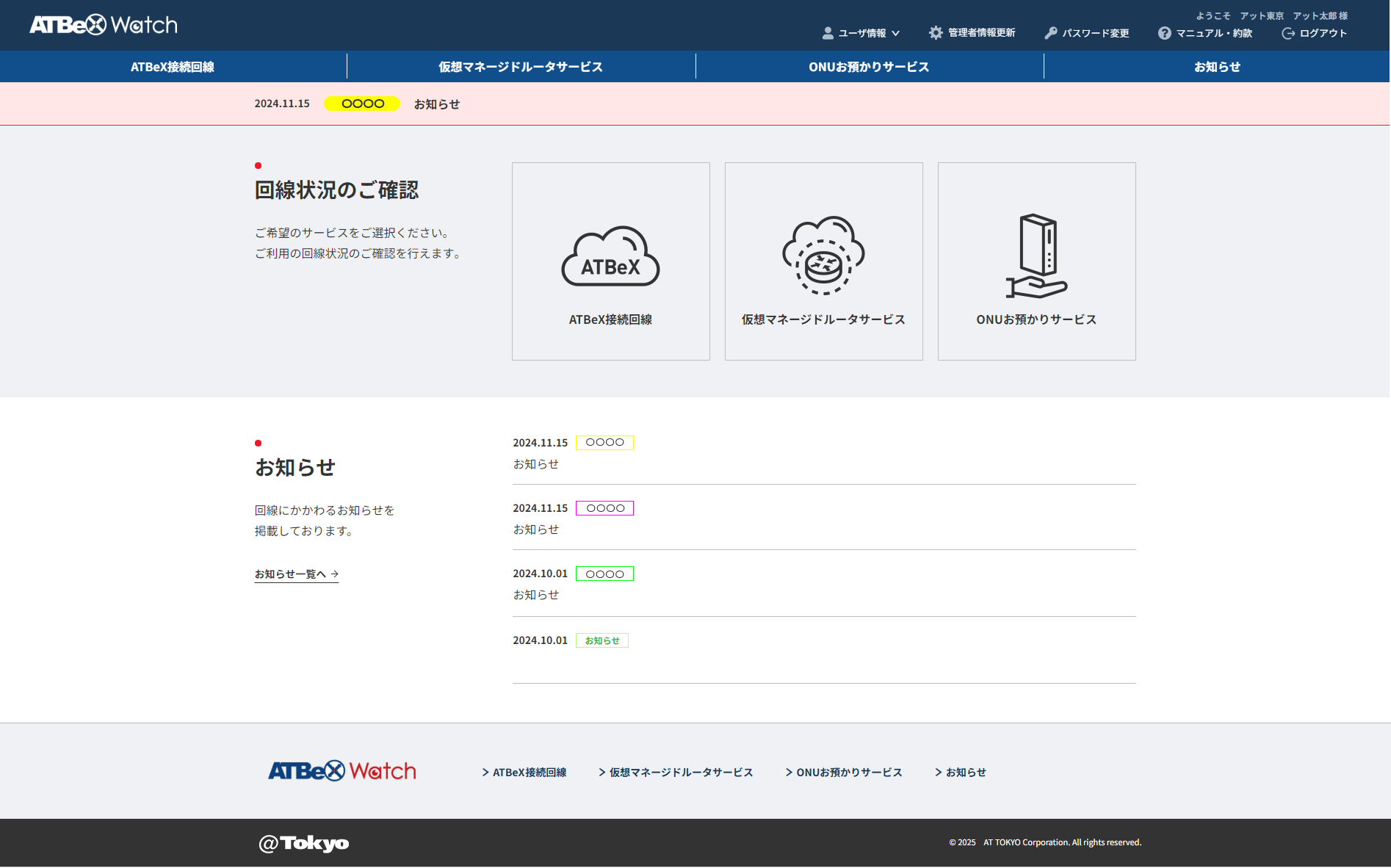
Task: Select the ONUお預かりサービス card label
Action: tap(1036, 319)
